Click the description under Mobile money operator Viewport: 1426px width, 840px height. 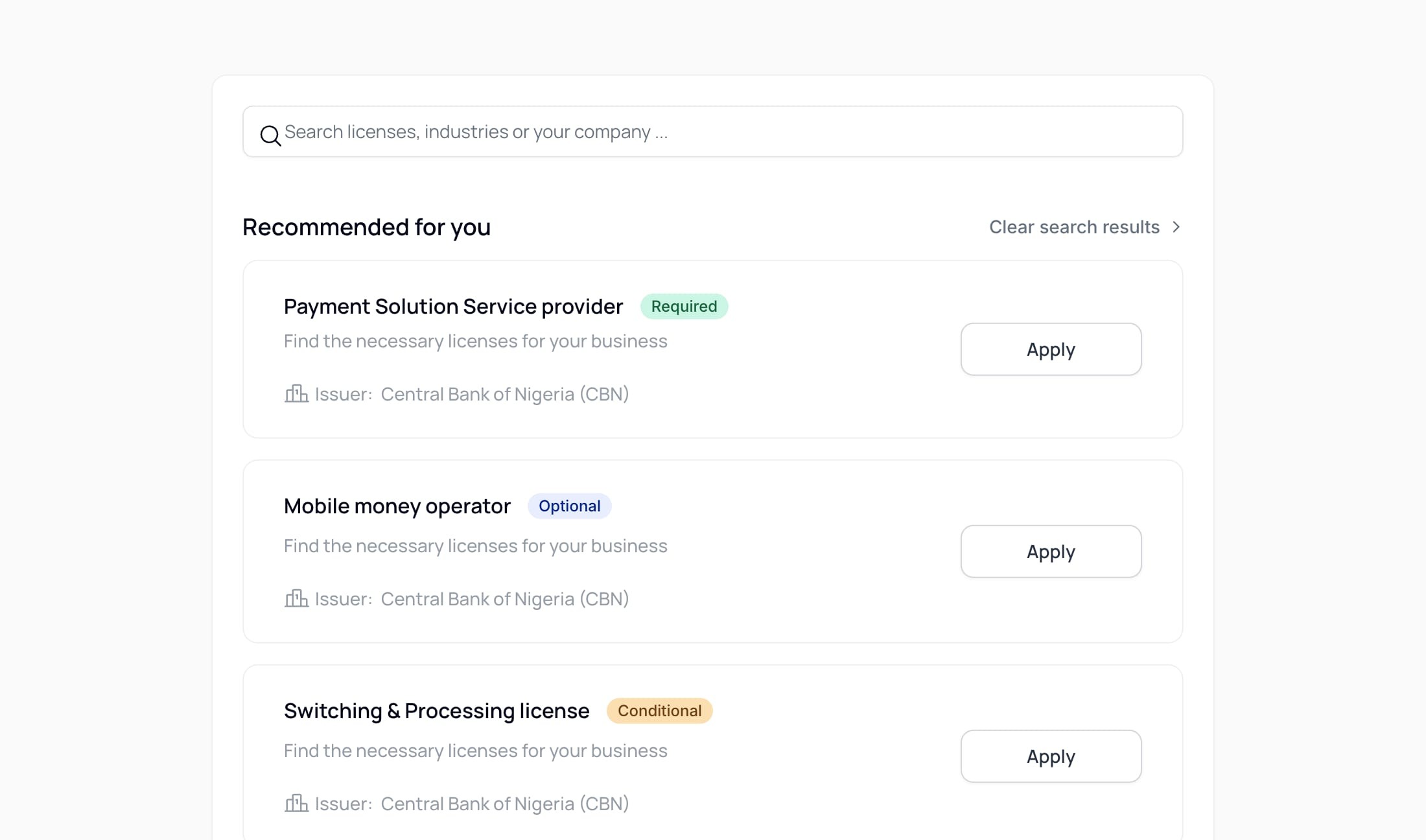475,546
